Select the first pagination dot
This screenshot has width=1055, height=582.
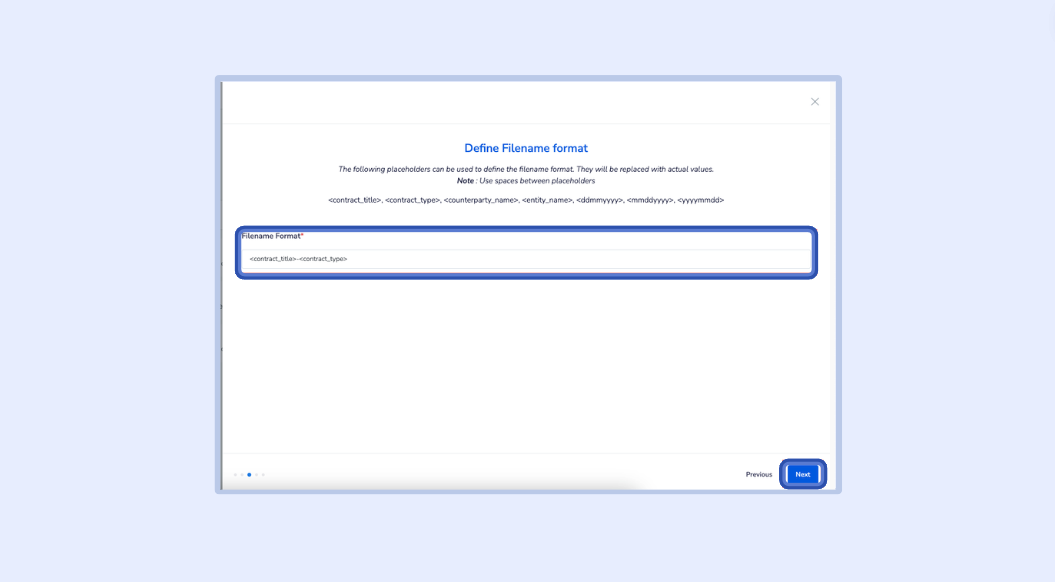235,474
